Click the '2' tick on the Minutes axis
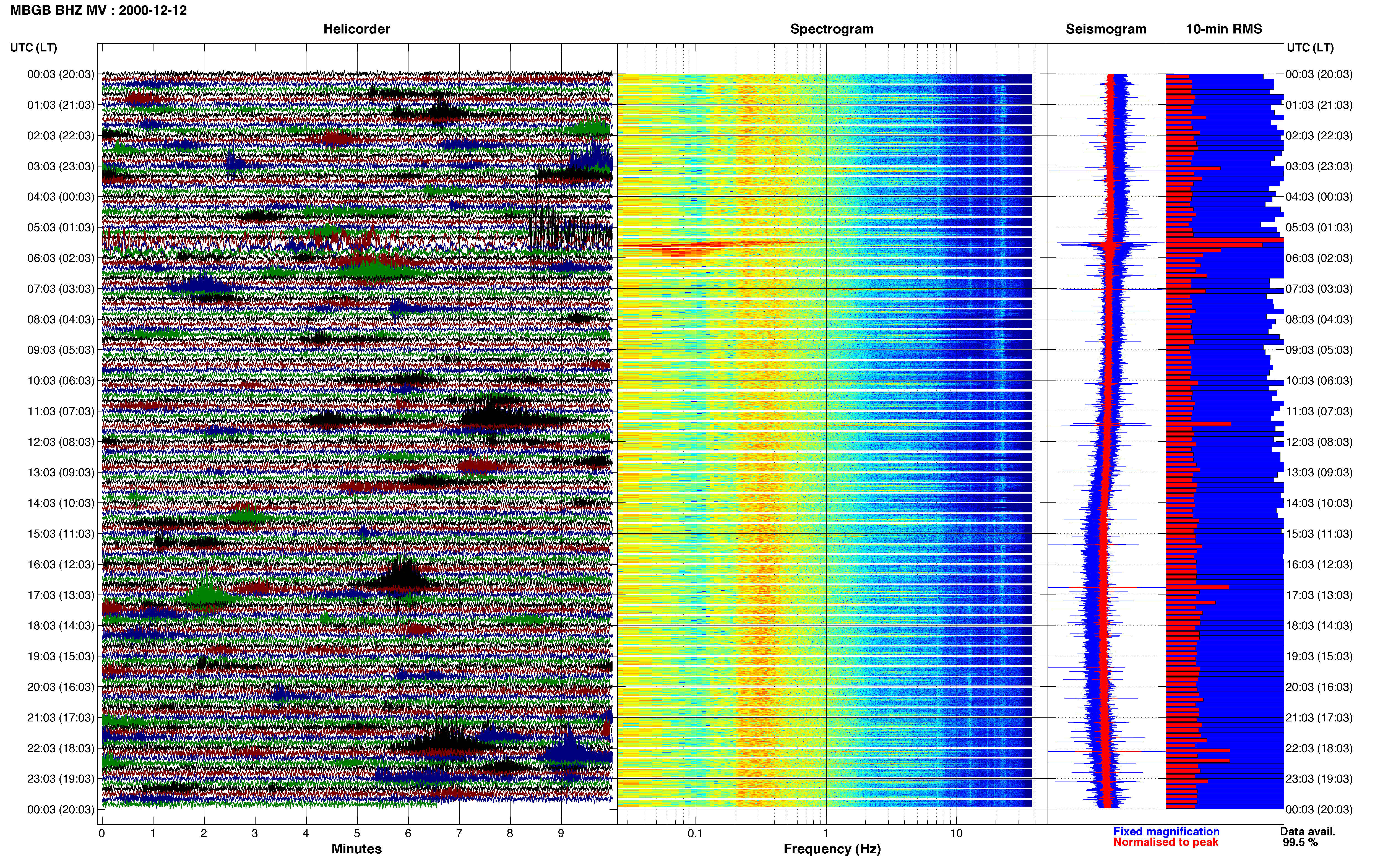This screenshot has height=868, width=1388. coord(204,833)
